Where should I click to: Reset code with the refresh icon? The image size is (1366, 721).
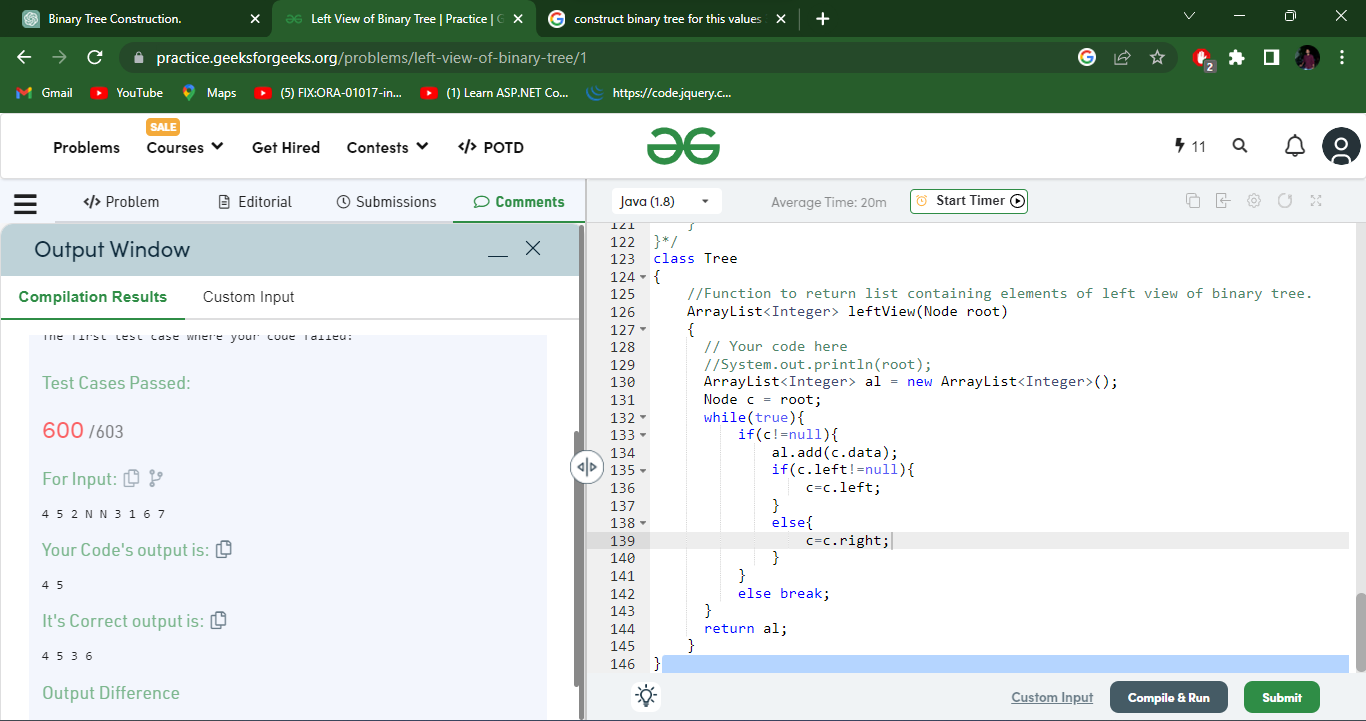tap(1285, 201)
